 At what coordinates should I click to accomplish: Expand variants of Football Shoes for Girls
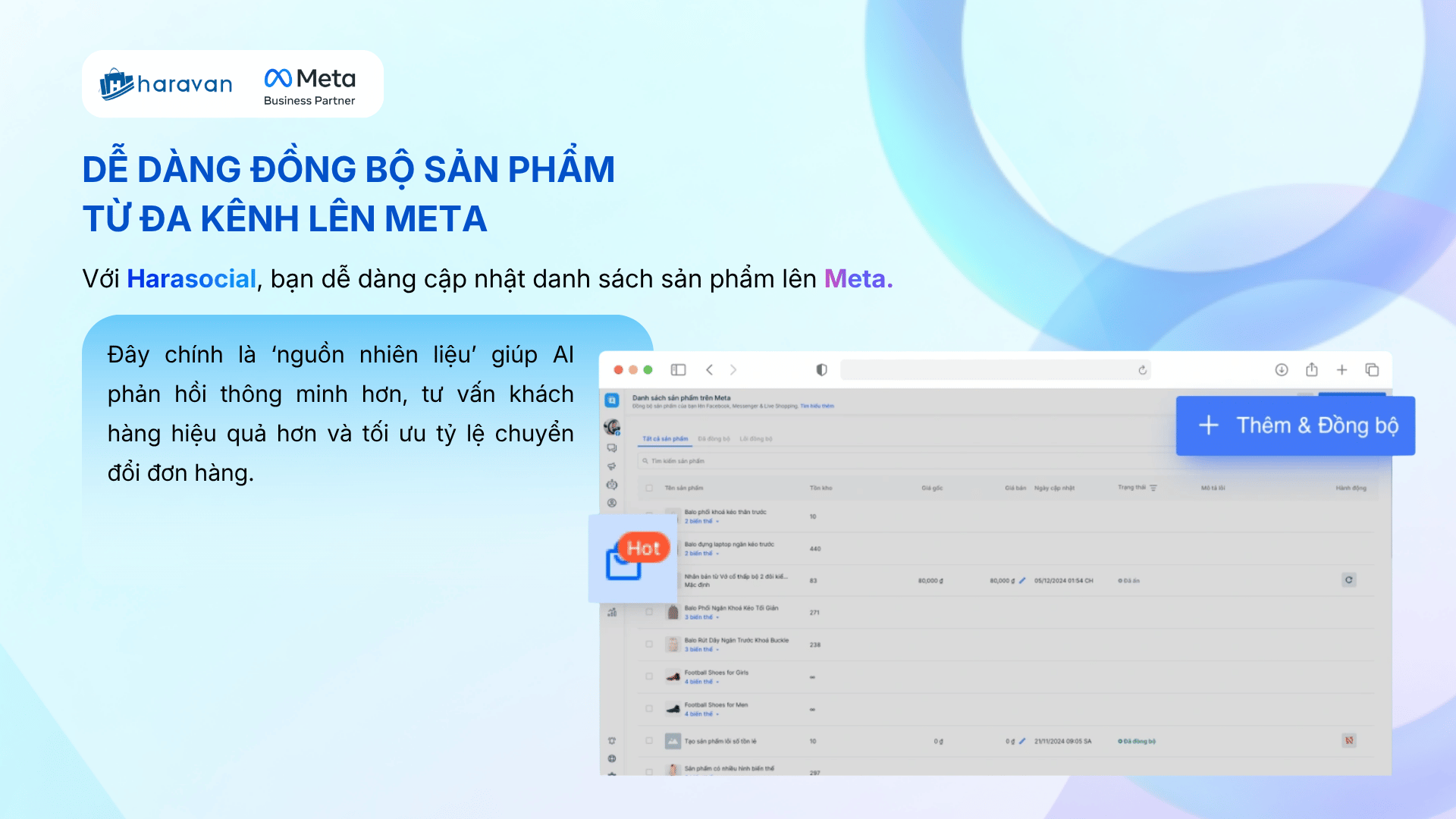[701, 682]
